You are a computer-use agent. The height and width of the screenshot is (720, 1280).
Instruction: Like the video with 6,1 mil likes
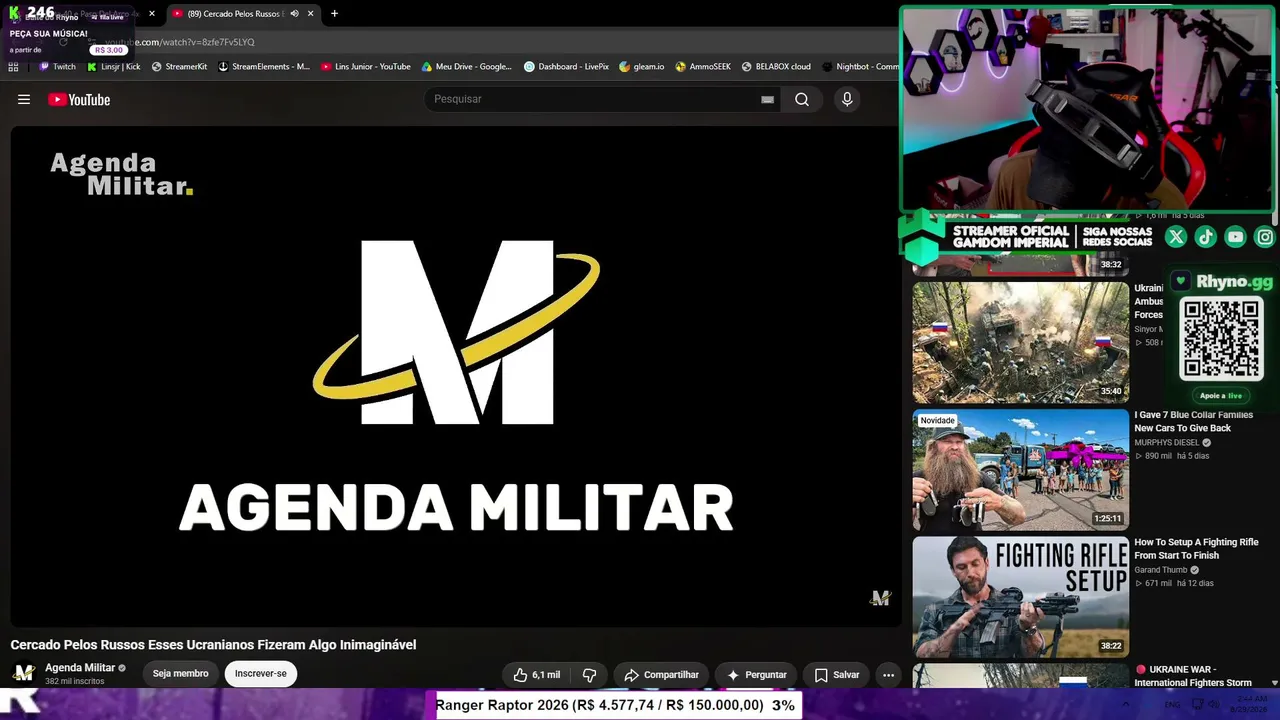[536, 675]
